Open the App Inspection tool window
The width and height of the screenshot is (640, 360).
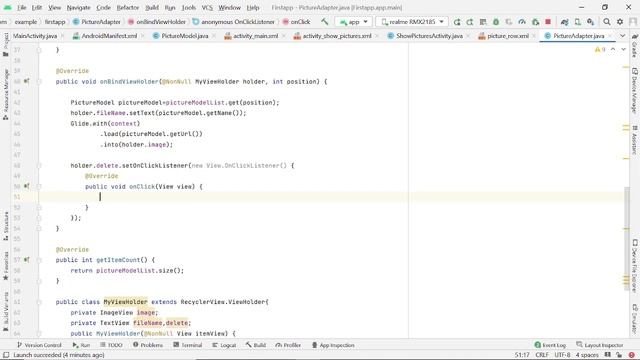pyautogui.click(x=333, y=345)
